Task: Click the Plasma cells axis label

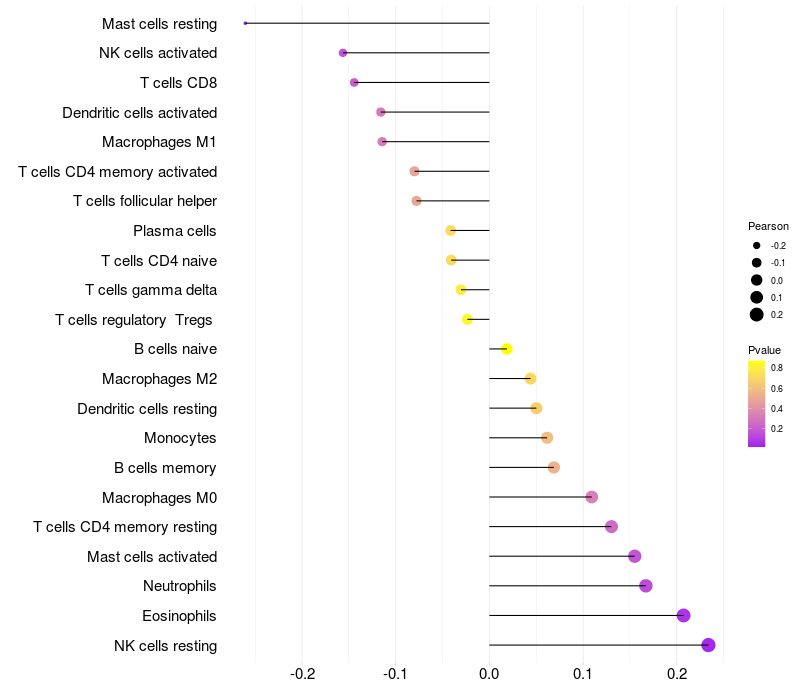Action: [x=175, y=231]
